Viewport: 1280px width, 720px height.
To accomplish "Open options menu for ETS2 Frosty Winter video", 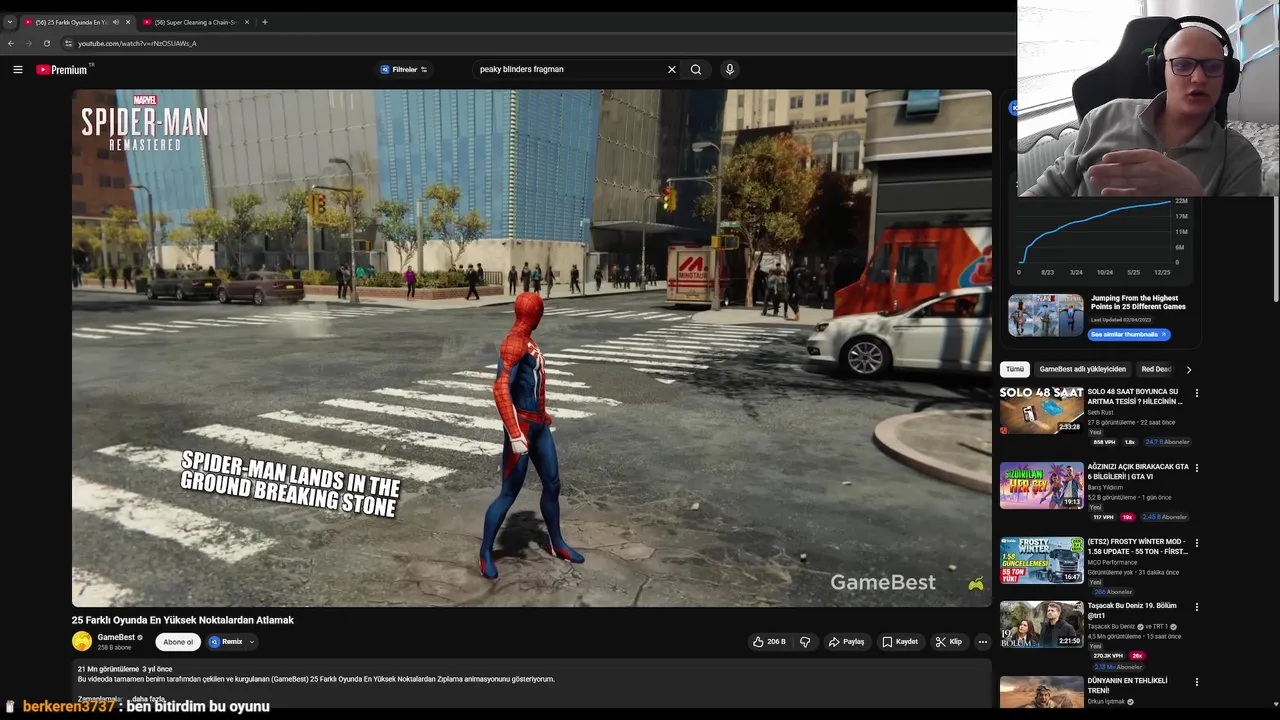I will pos(1197,543).
